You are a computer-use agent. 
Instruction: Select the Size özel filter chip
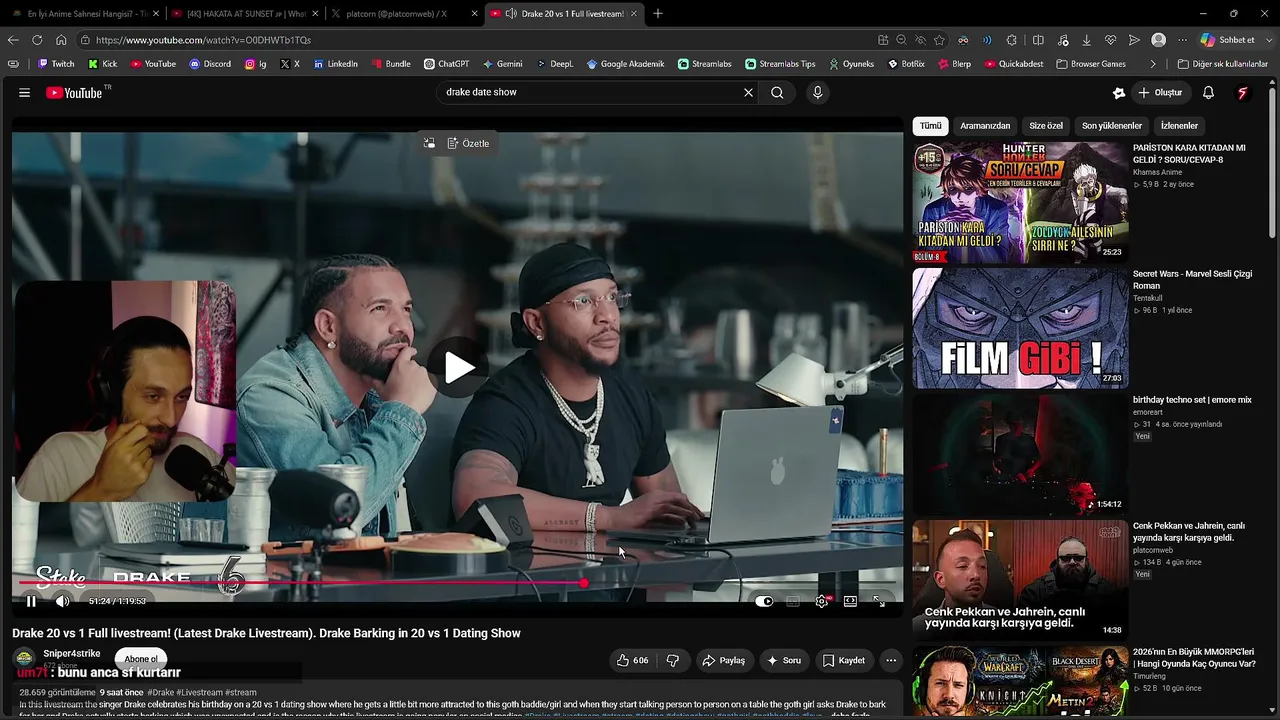click(x=1046, y=126)
